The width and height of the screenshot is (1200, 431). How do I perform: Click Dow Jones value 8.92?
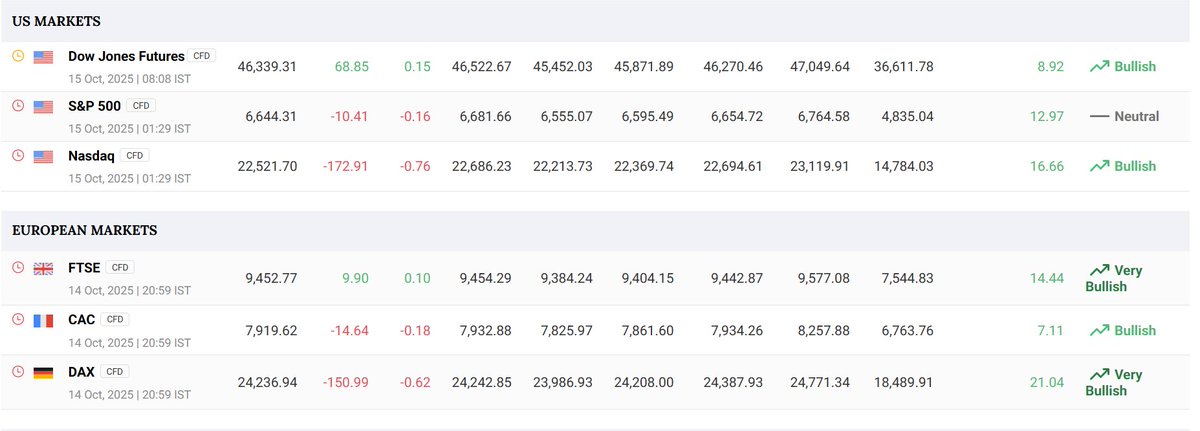click(1050, 66)
